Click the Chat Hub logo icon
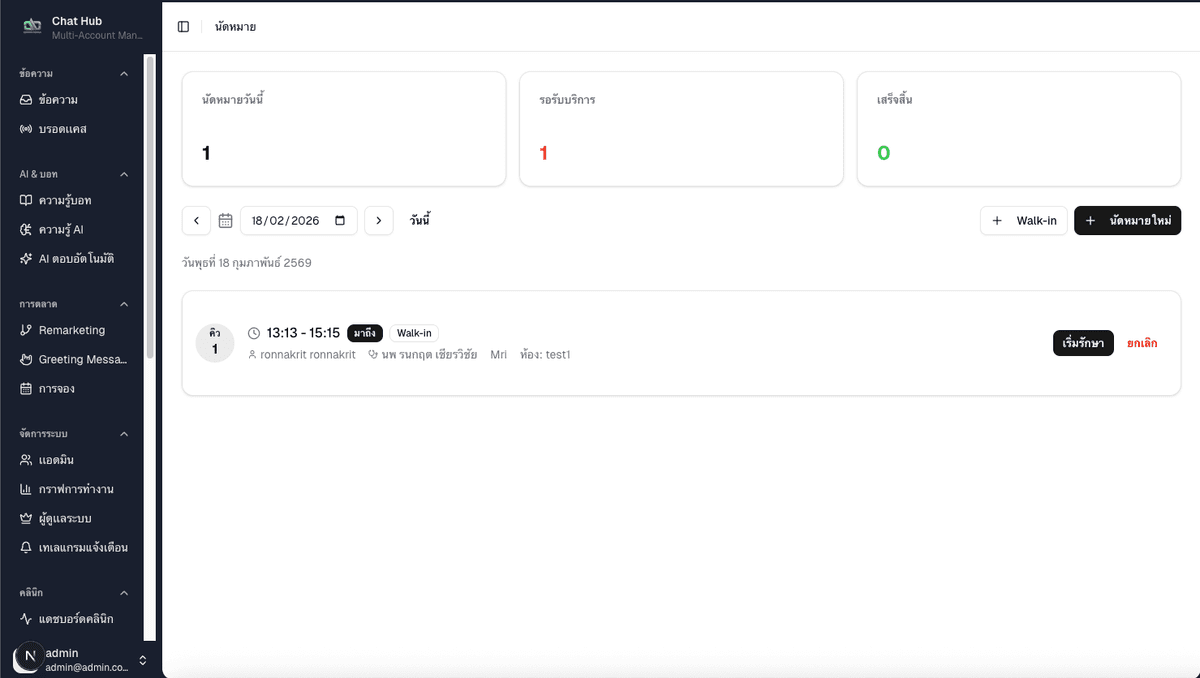1200x678 pixels. pos(33,27)
